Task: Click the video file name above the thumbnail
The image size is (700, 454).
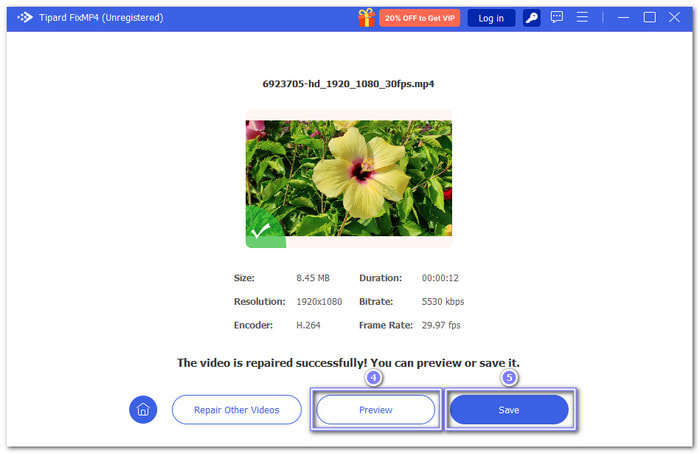Action: [x=349, y=87]
